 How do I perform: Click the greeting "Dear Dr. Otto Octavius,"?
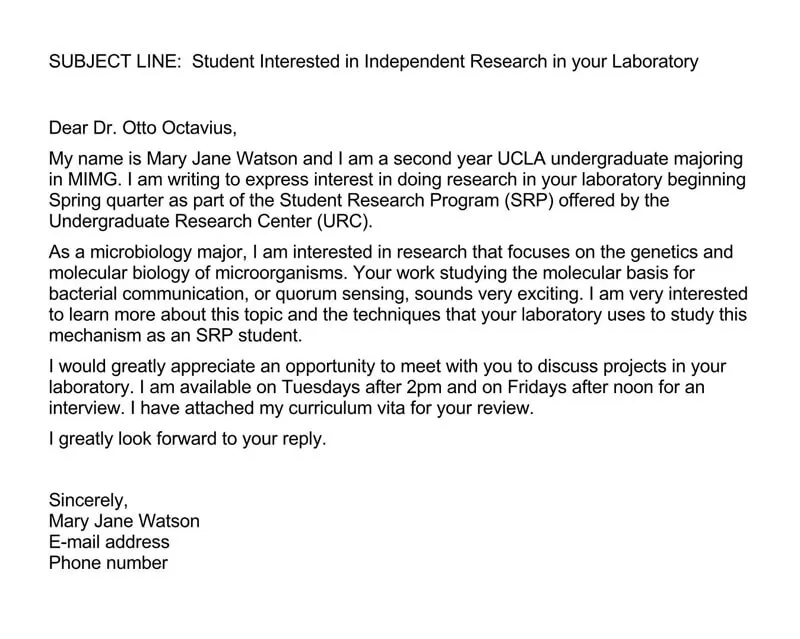tap(143, 128)
